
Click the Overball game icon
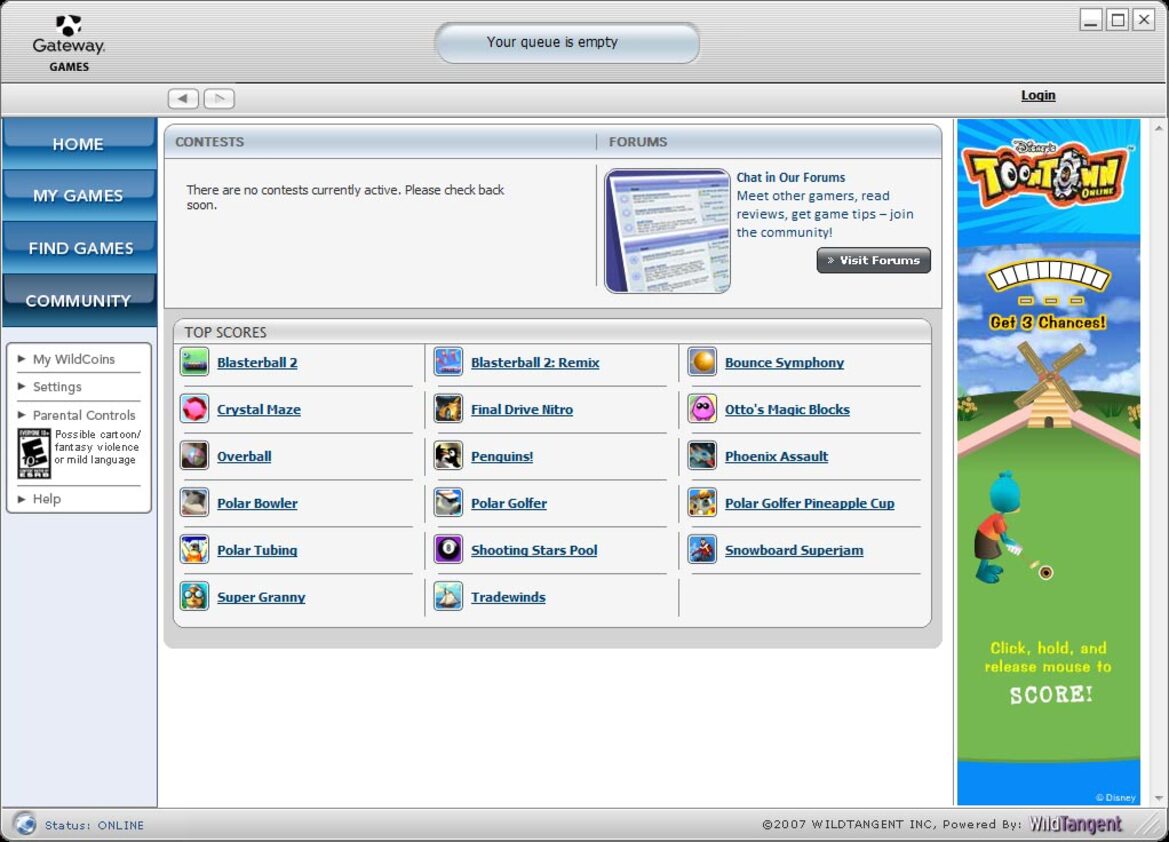[195, 456]
